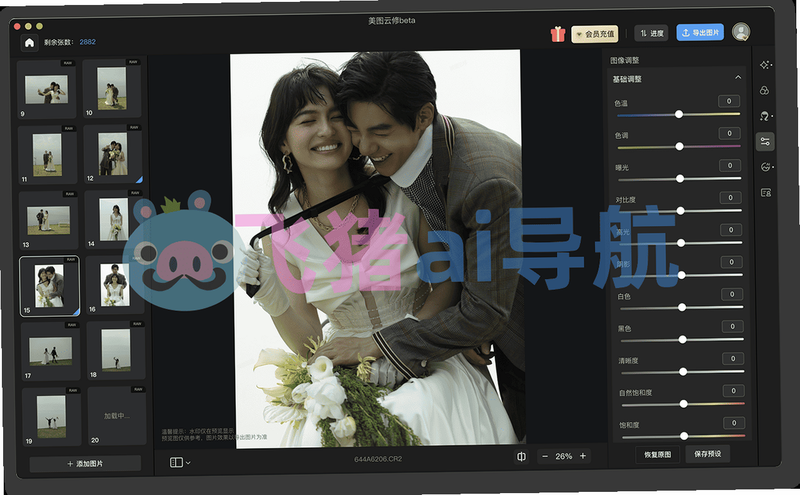
Task: Select photo thumbnail number 14
Action: (114, 219)
